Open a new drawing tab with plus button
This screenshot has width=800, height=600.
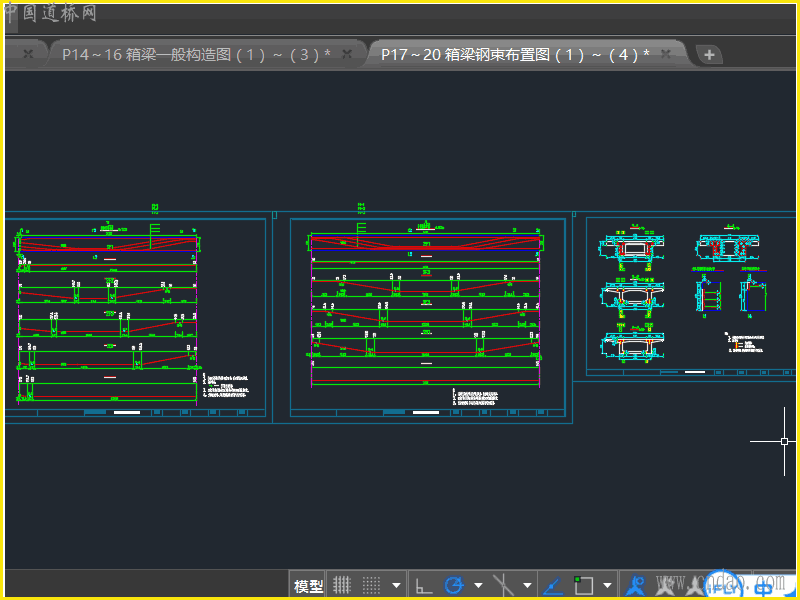(x=709, y=54)
